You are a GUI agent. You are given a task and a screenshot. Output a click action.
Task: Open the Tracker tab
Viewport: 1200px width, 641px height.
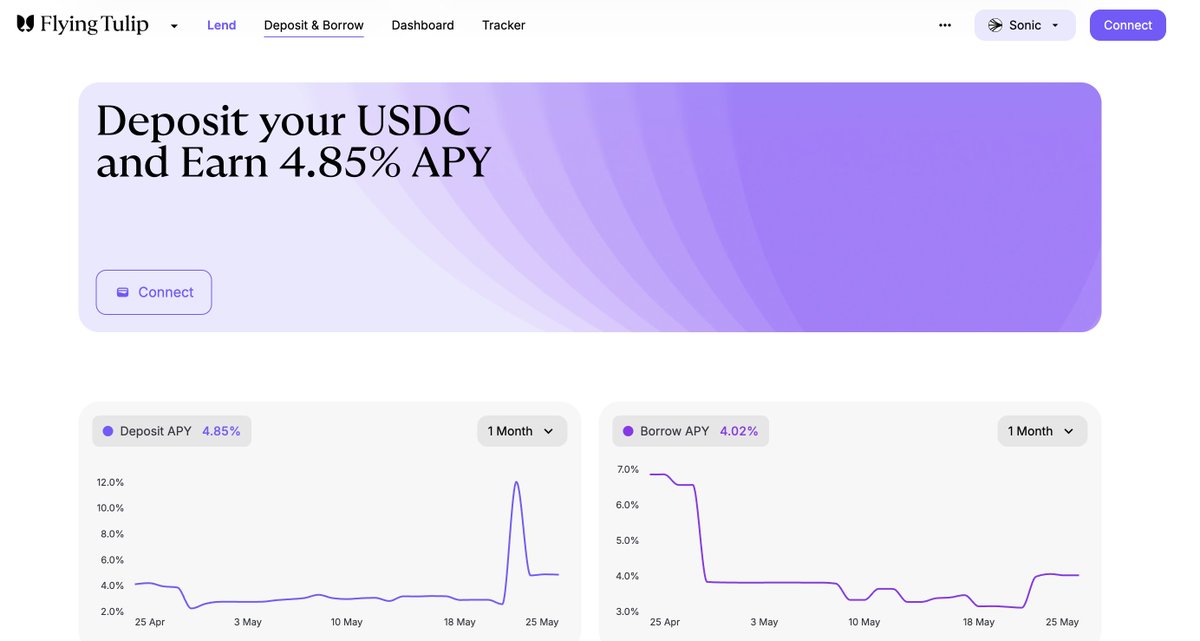pyautogui.click(x=504, y=25)
